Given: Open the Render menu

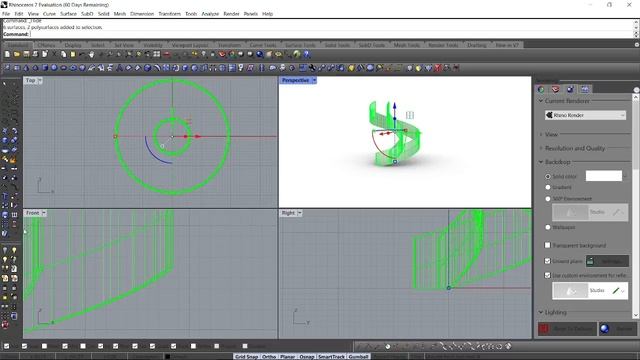Looking at the screenshot, I should [231, 14].
